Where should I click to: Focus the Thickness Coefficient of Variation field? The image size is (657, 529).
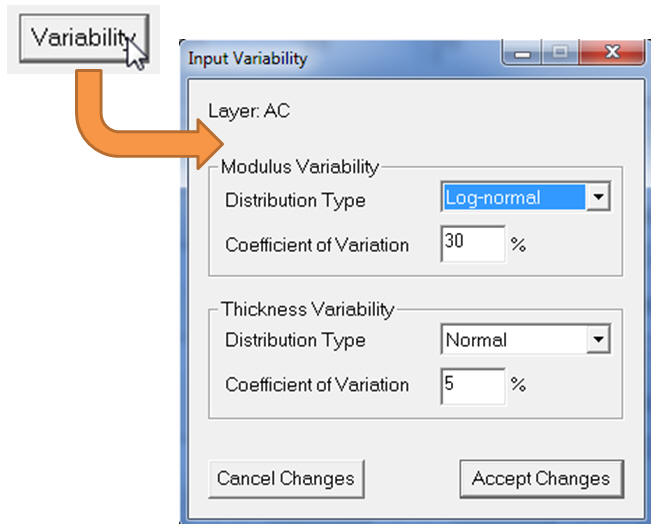[472, 385]
